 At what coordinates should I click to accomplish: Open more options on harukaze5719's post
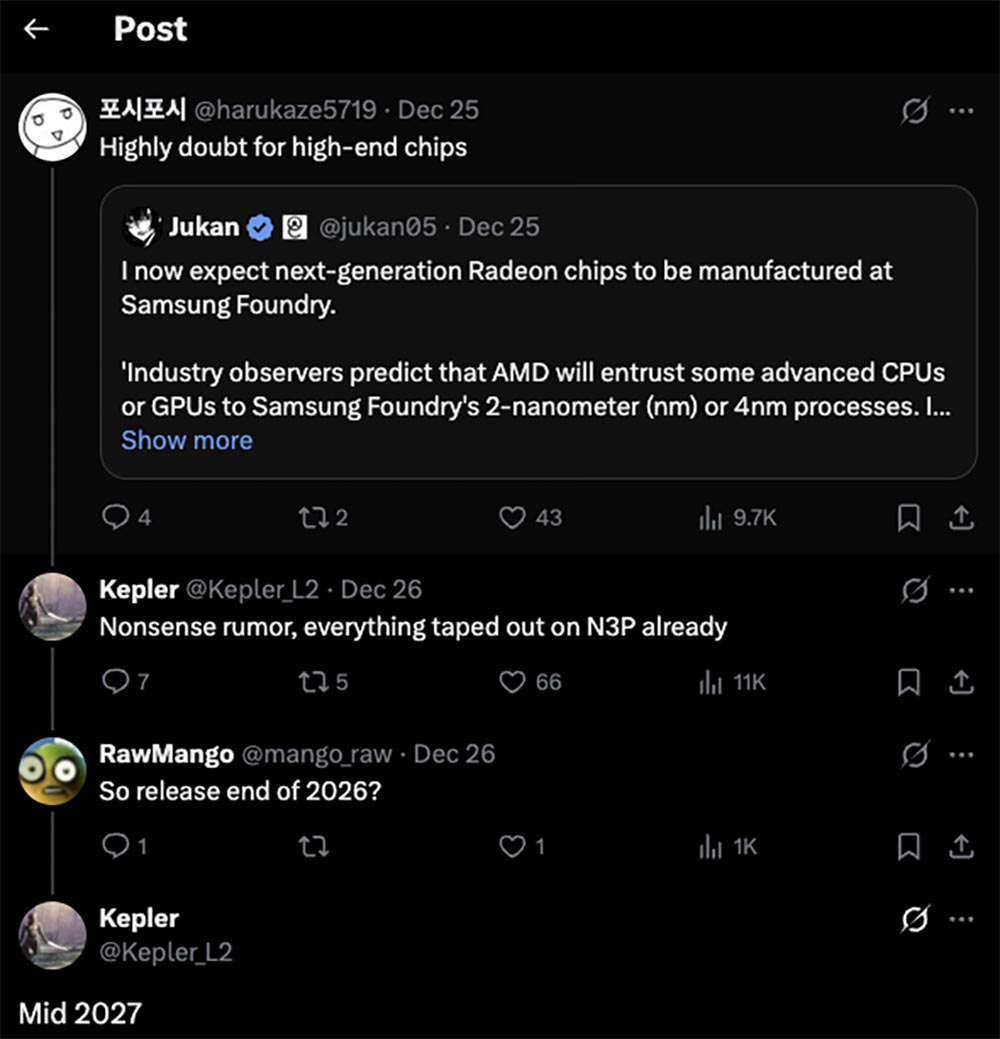pos(961,111)
